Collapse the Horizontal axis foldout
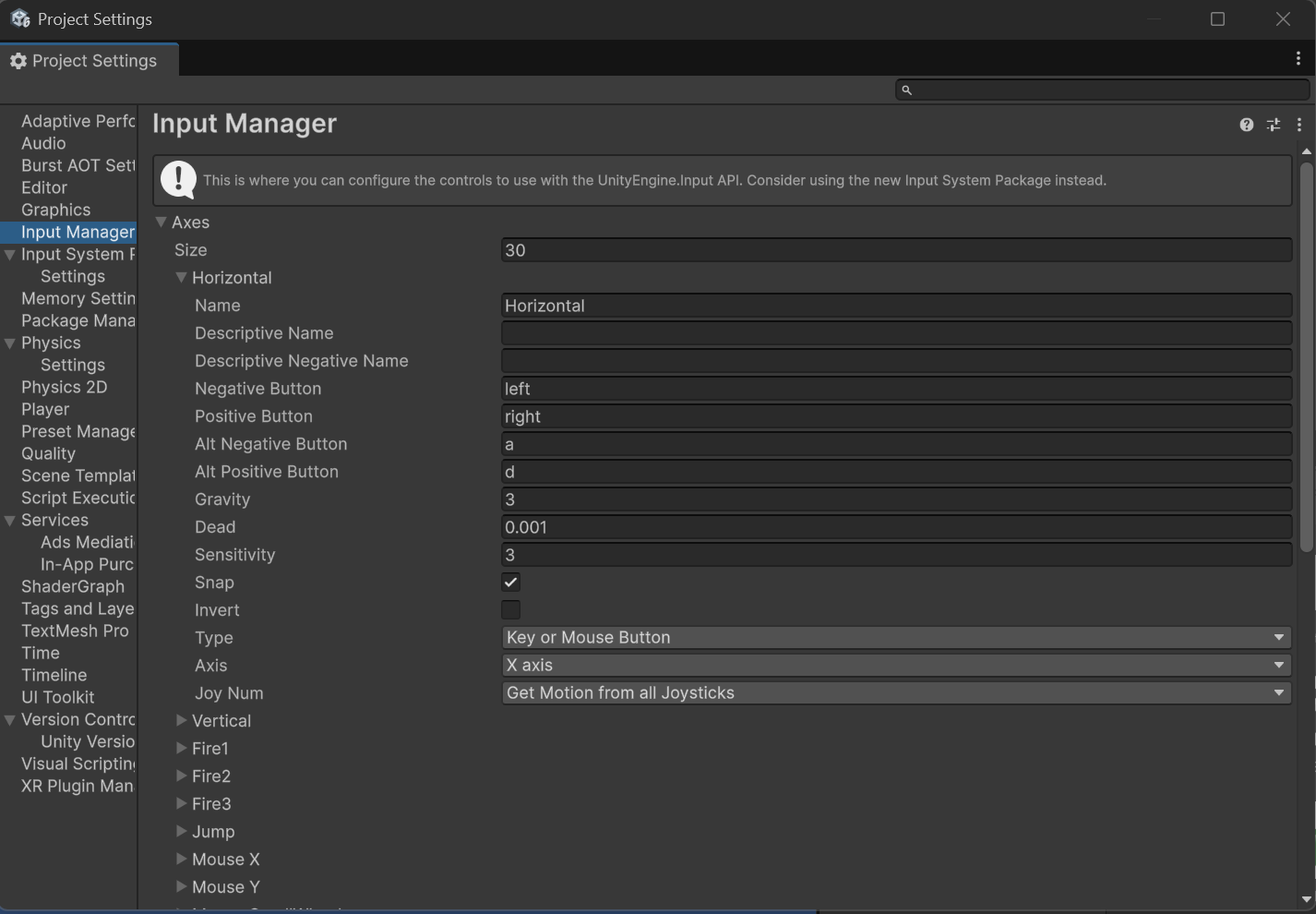 pos(181,278)
